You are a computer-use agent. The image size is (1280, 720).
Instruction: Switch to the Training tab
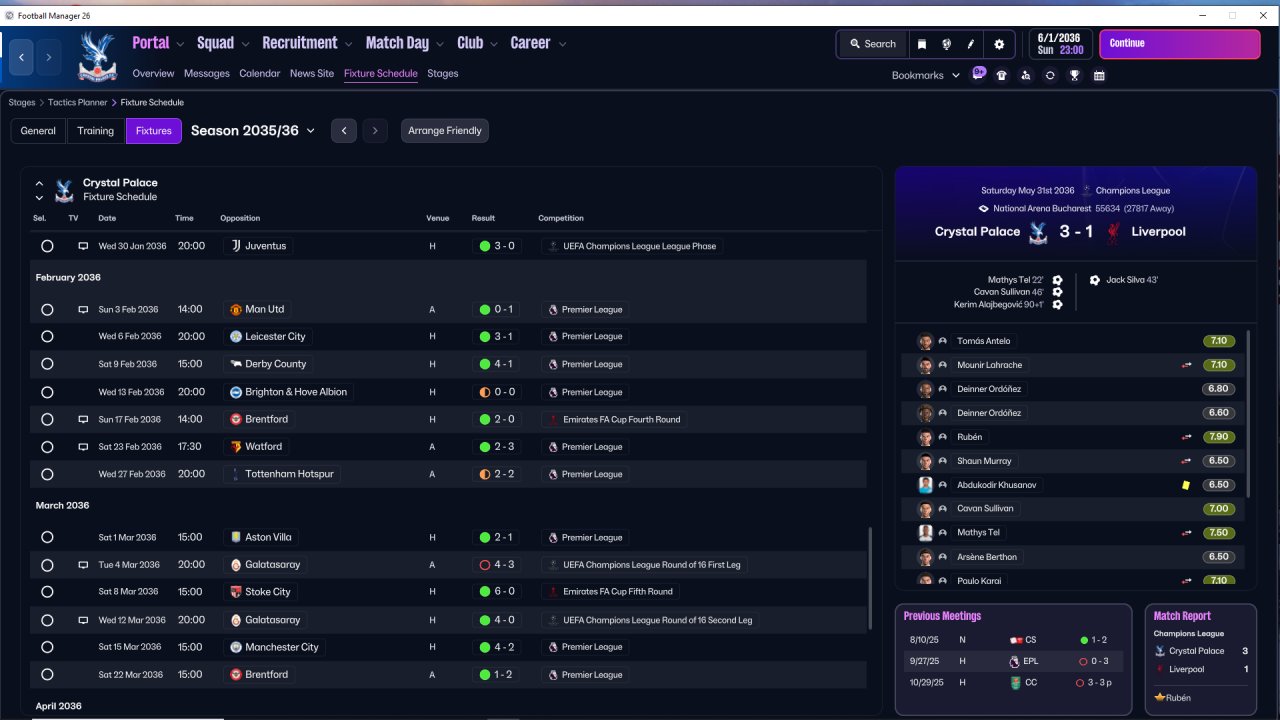tap(96, 131)
